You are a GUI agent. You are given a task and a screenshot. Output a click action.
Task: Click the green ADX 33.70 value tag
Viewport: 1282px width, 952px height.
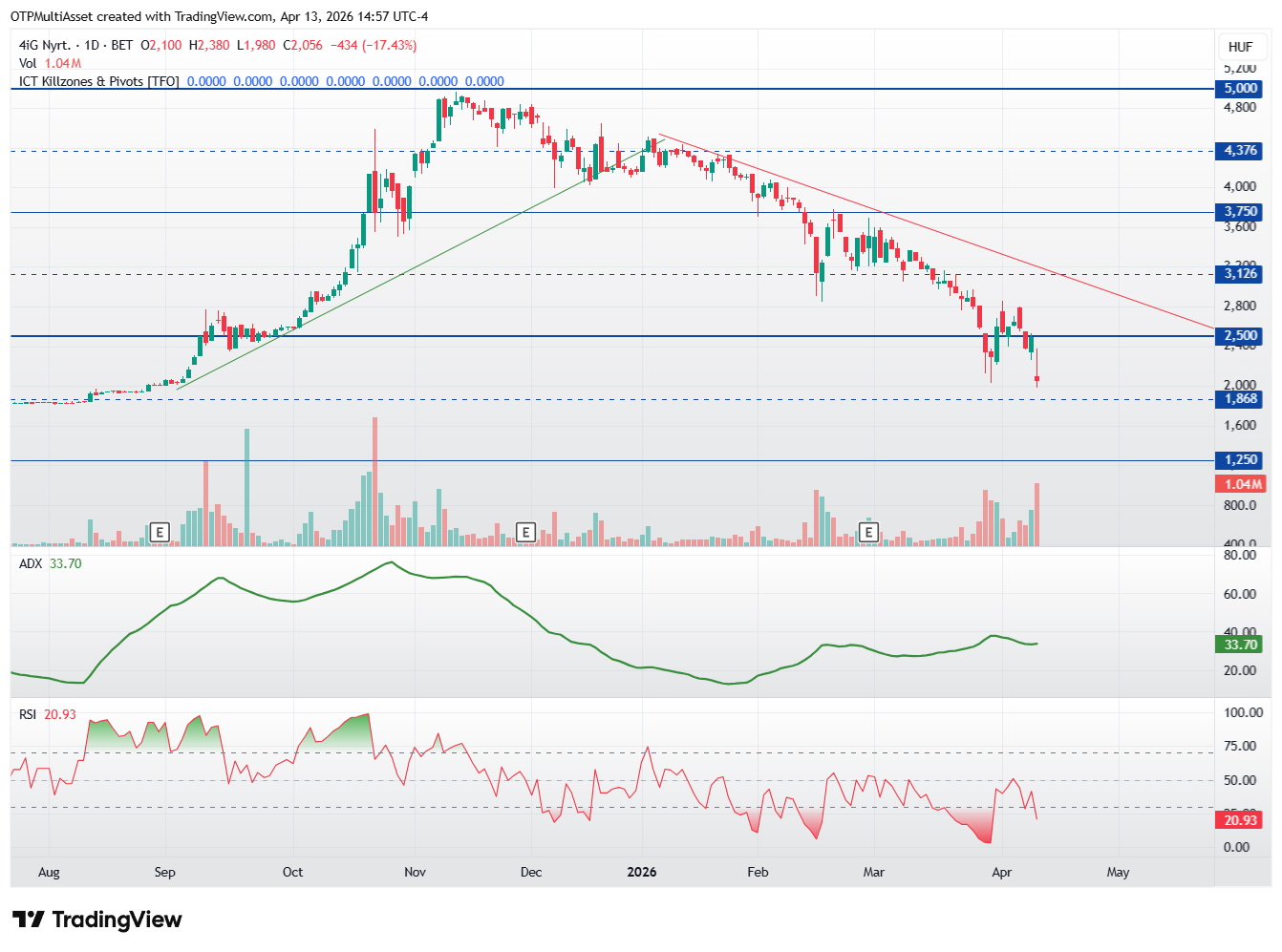tap(1240, 645)
